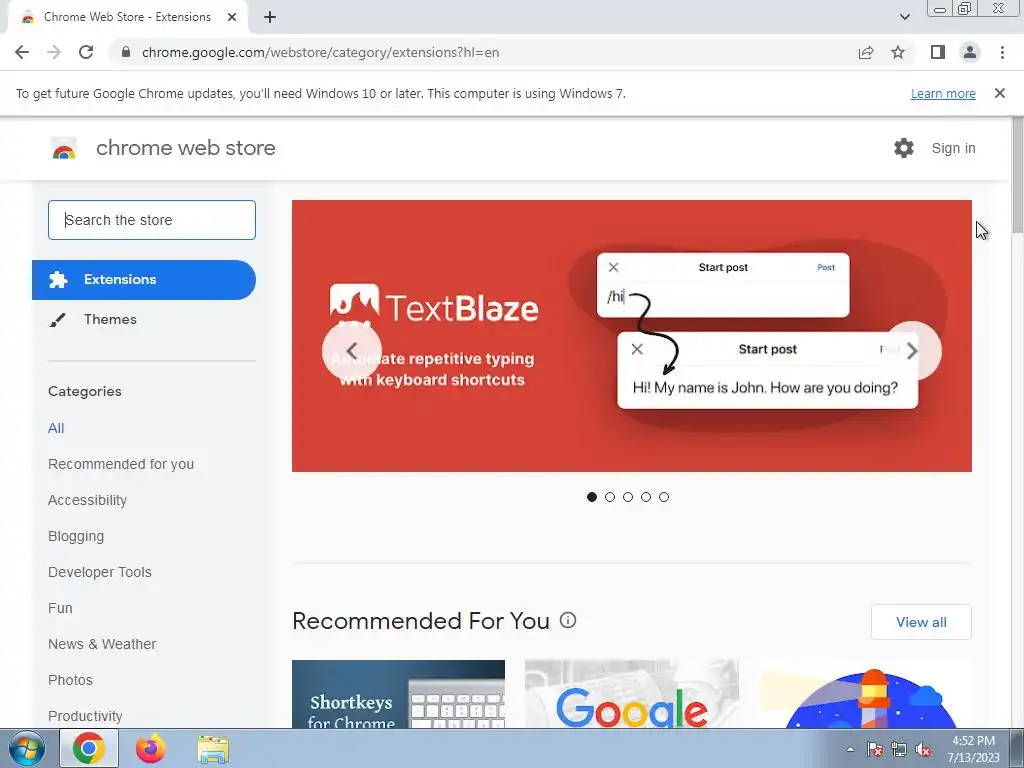Viewport: 1024px width, 768px height.
Task: Dismiss the Windows update notice
Action: (999, 93)
